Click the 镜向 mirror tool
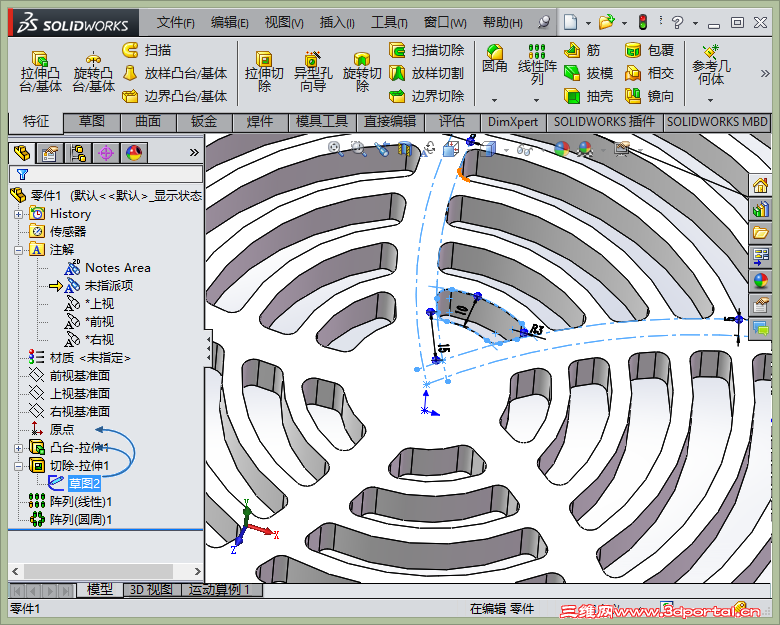Viewport: 780px width, 625px height. click(x=649, y=96)
